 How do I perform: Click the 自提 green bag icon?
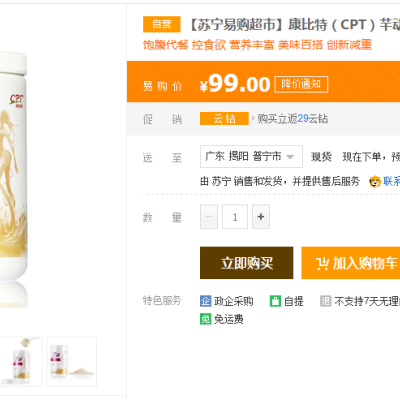(275, 301)
